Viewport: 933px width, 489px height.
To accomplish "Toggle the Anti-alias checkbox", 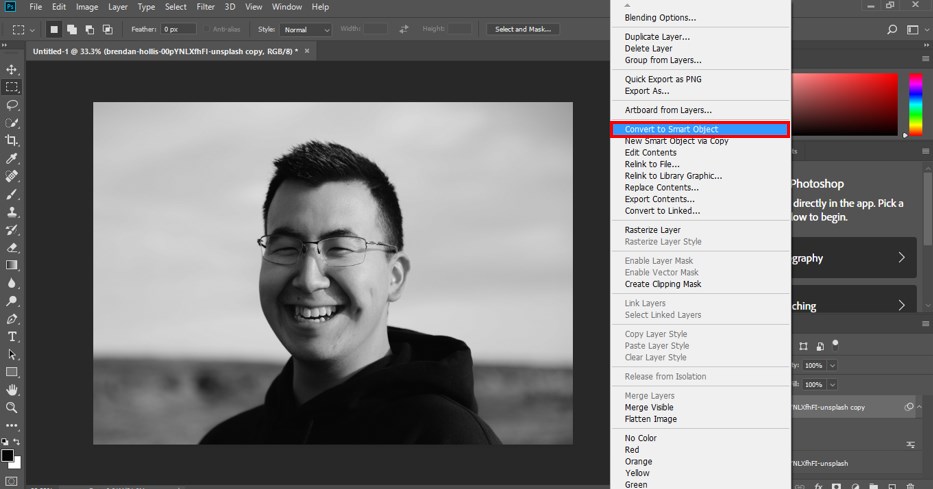I will [206, 29].
